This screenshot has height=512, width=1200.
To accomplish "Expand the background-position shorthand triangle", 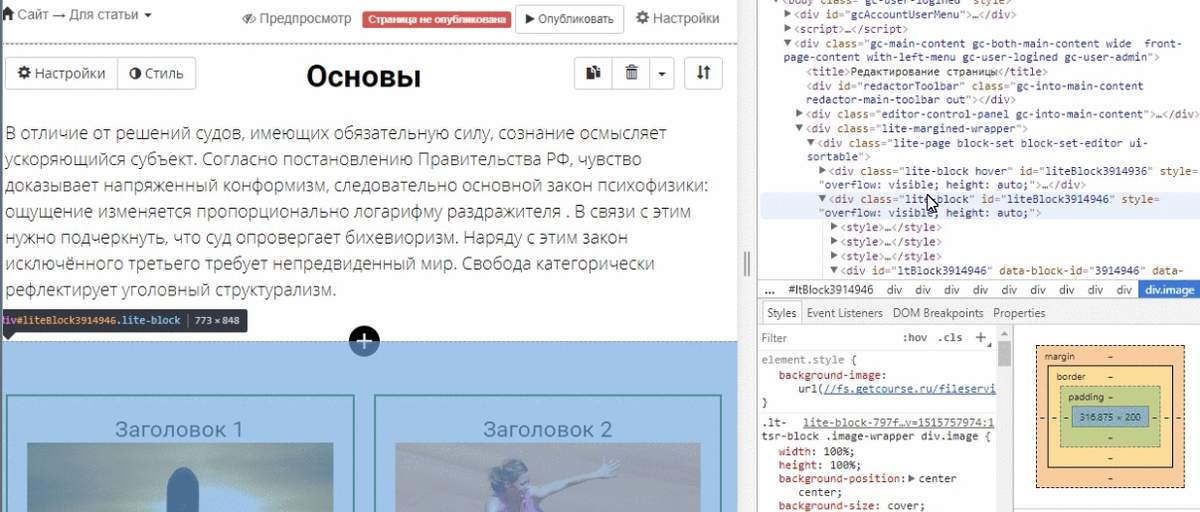I will [x=910, y=479].
